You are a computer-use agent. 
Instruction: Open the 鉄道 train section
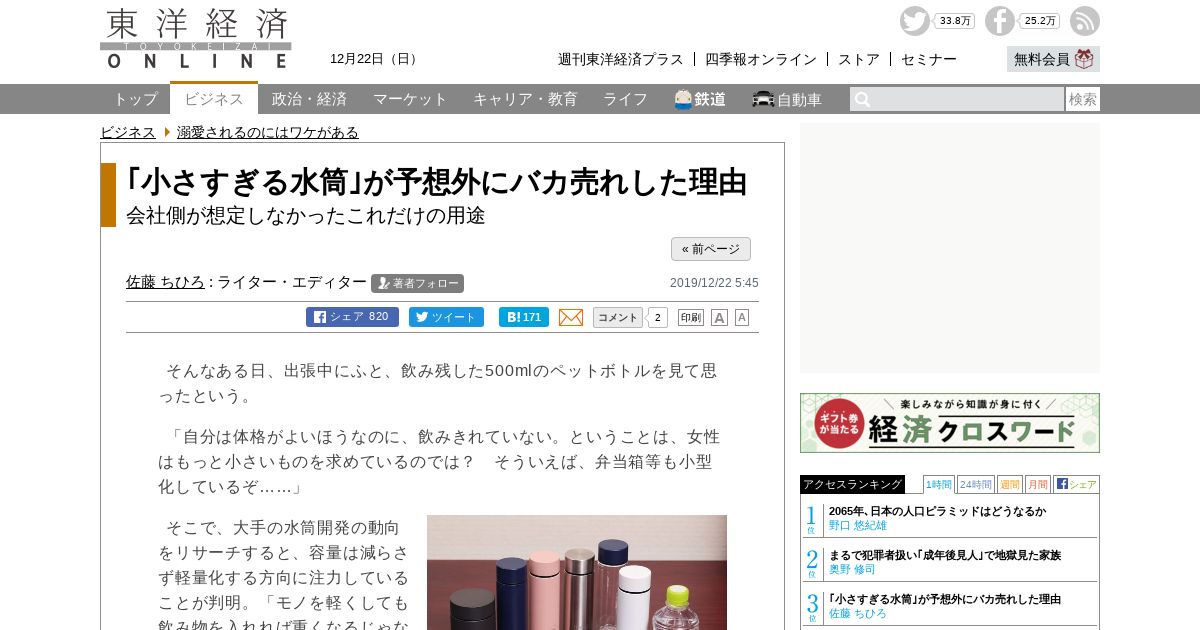point(700,99)
